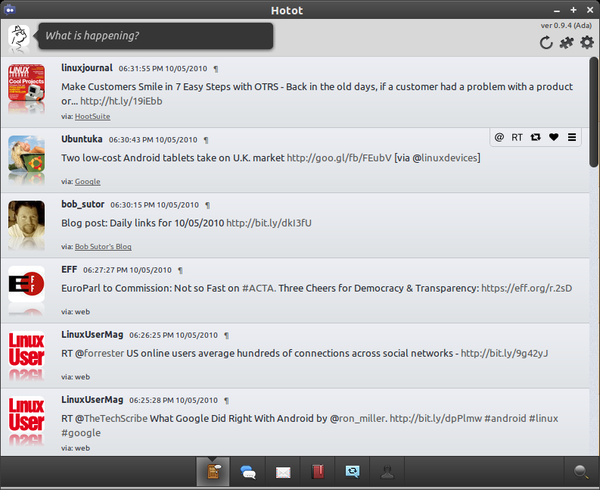
Task: Open EFF logo avatar
Action: 26,284
